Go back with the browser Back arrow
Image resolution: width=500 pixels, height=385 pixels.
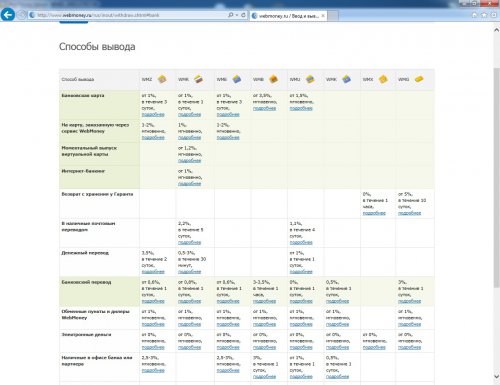click(8, 15)
